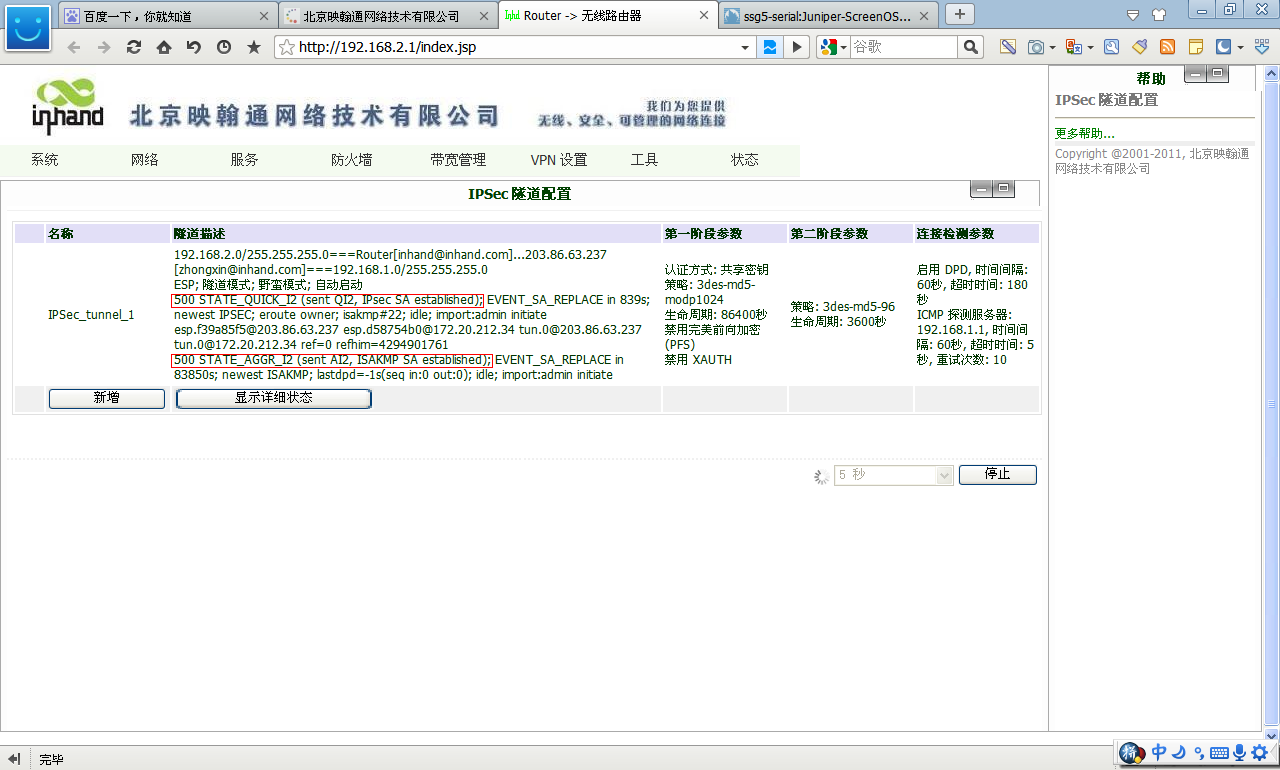Reload the page with the refresh icon
Viewport: 1280px width, 770px height.
tap(133, 47)
